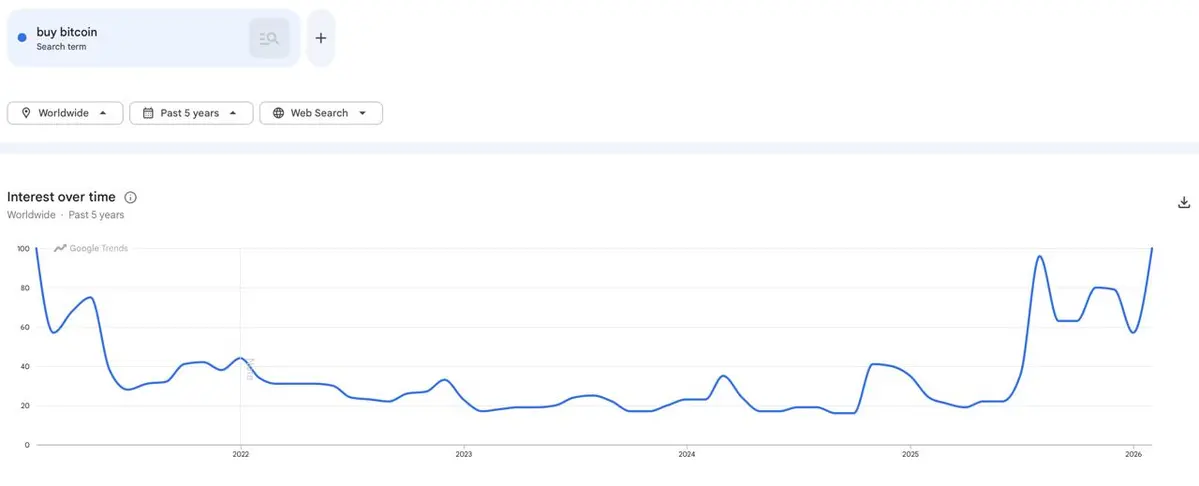Image resolution: width=1199 pixels, height=486 pixels.
Task: Add a comparison term with plus button
Action: coord(321,39)
